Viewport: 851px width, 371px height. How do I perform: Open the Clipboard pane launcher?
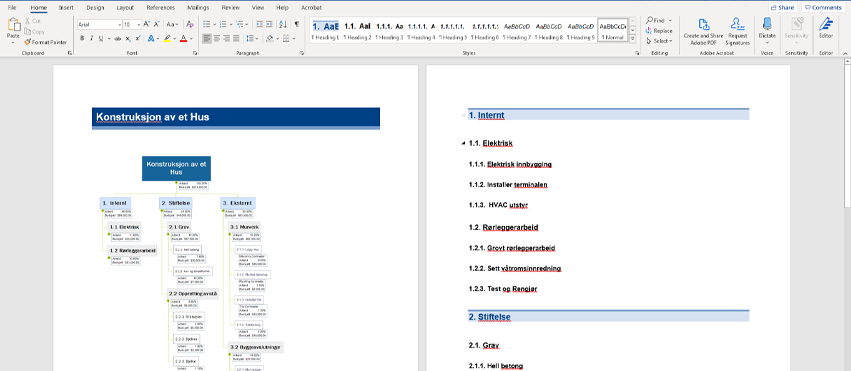(x=69, y=53)
